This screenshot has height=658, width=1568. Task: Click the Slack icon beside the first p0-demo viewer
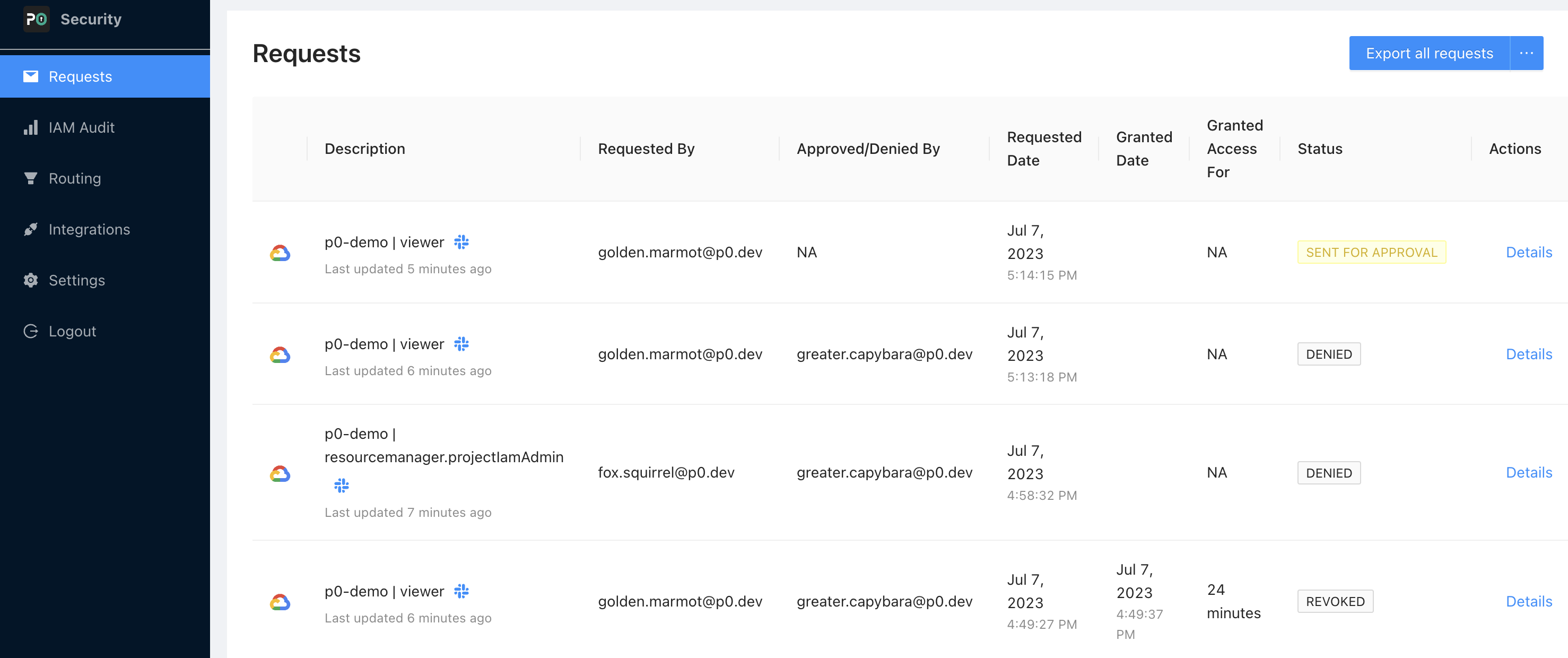pyautogui.click(x=461, y=243)
